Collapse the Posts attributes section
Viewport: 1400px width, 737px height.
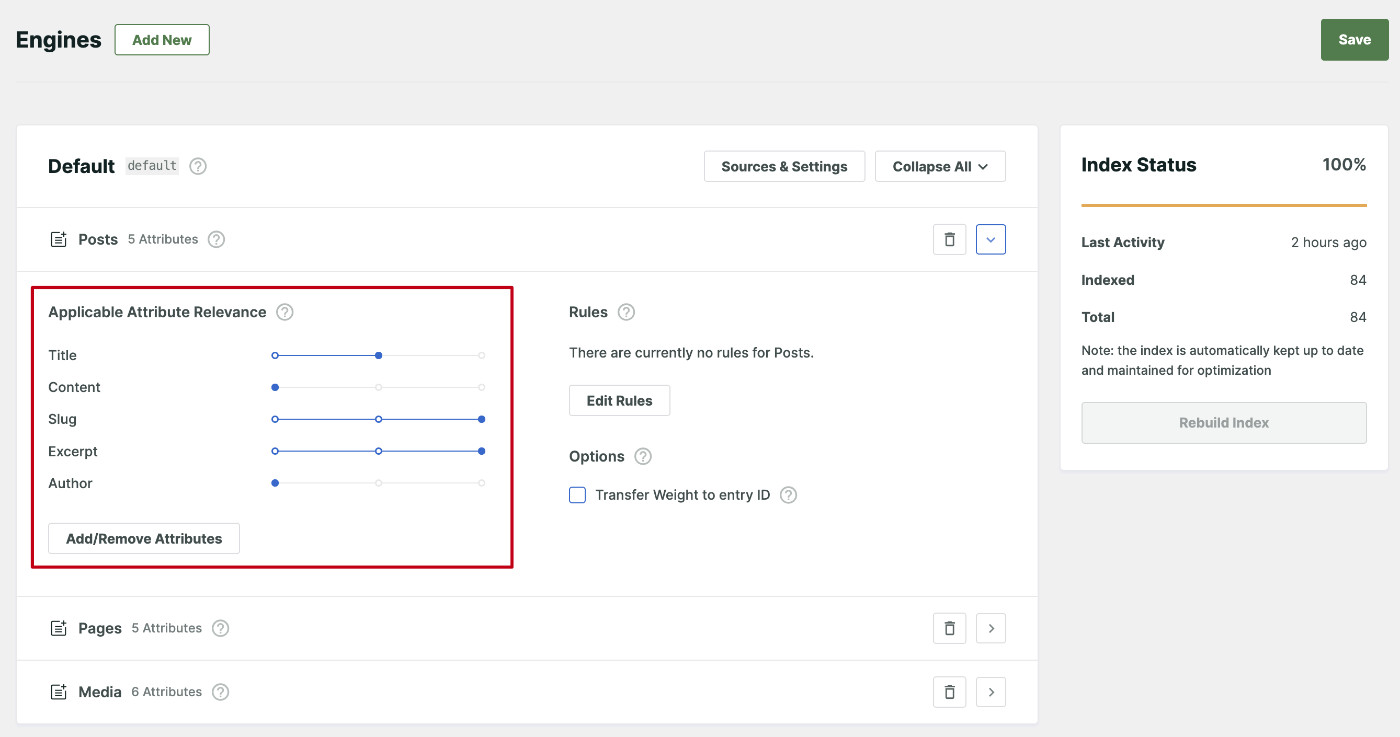click(x=991, y=239)
